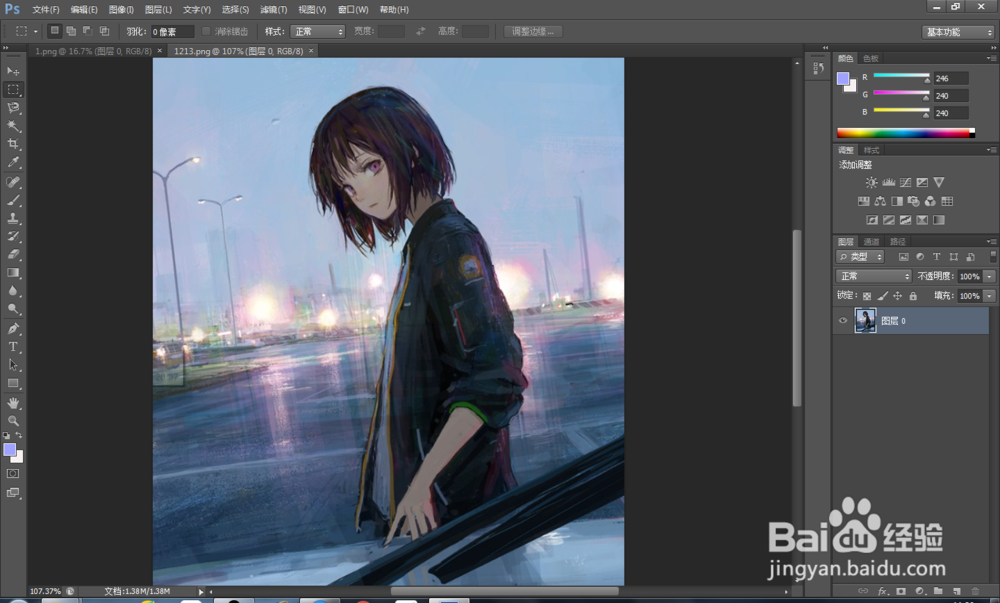The width and height of the screenshot is (1000, 603).
Task: Open the 文件(F) menu
Action: (45, 10)
